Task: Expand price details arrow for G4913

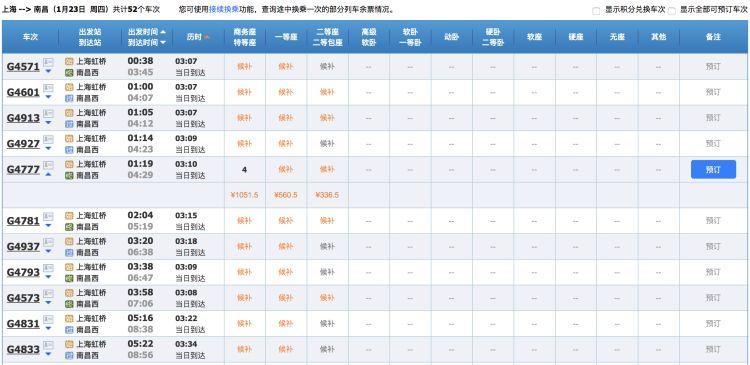Action: [x=48, y=123]
